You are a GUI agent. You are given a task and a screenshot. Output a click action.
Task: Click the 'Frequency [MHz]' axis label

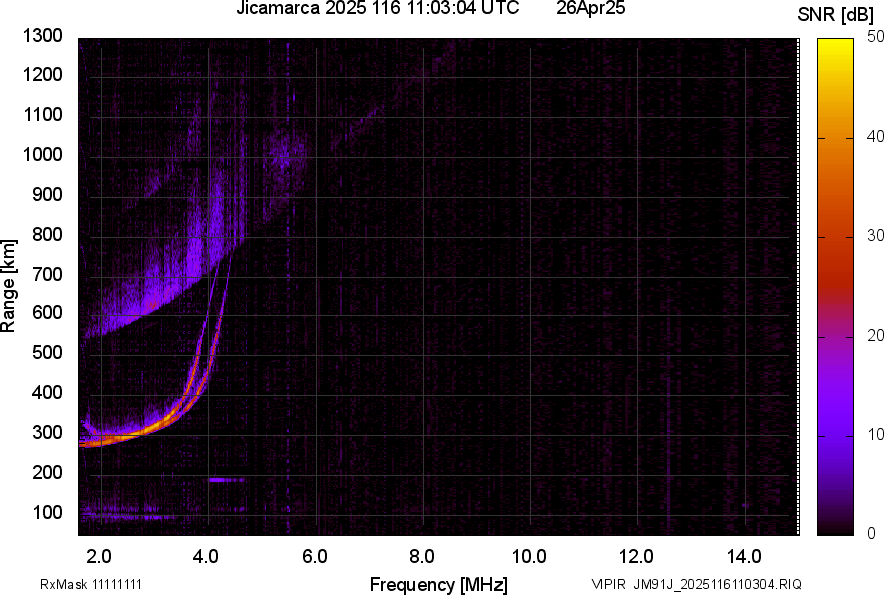(439, 584)
